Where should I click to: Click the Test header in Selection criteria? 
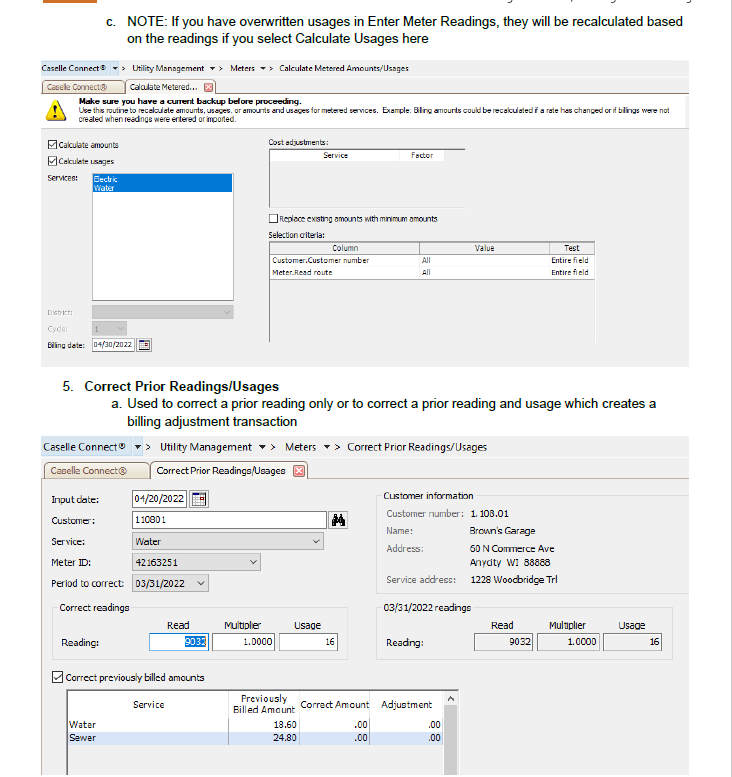[x=571, y=248]
